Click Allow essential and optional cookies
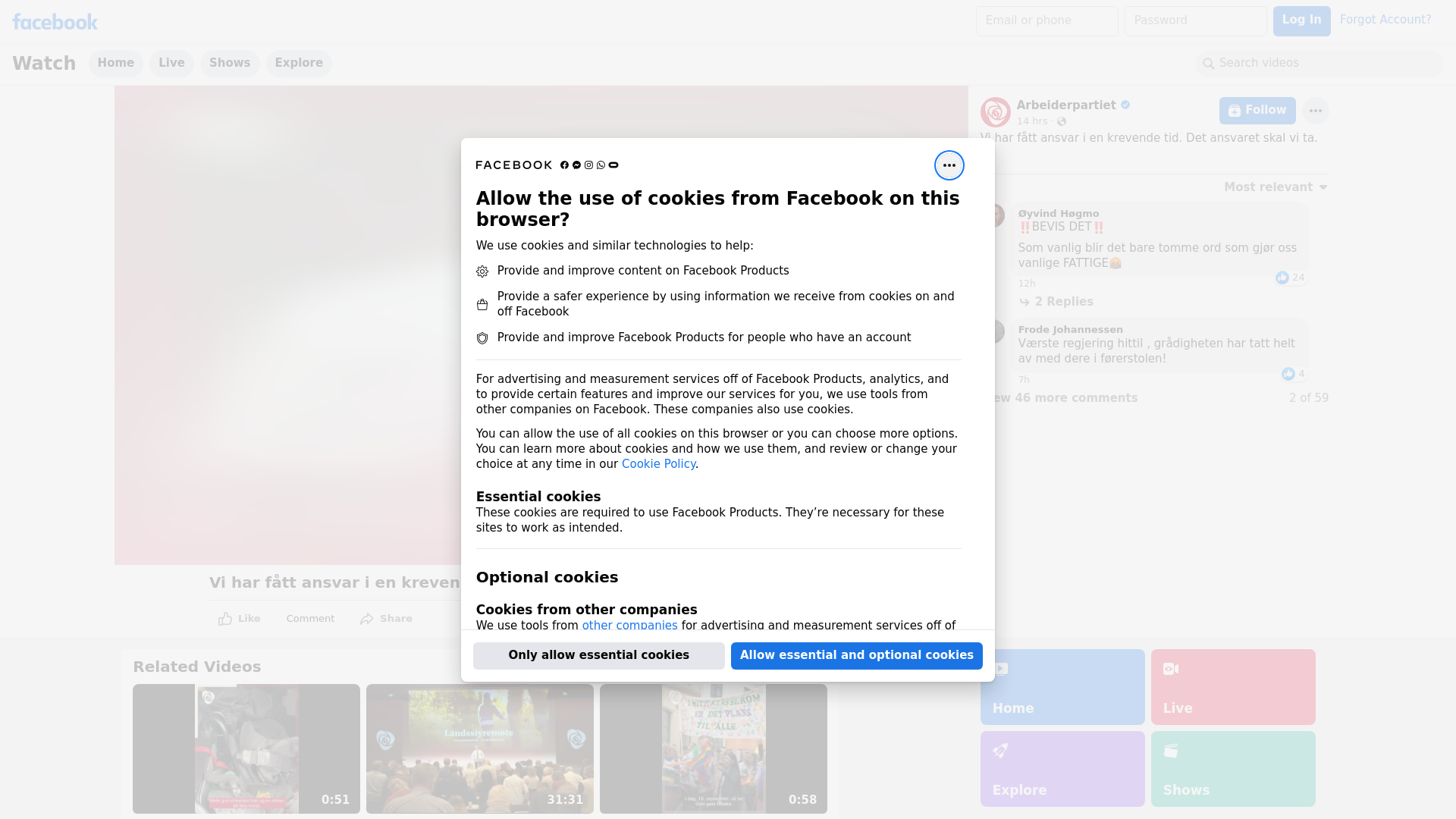Image resolution: width=1456 pixels, height=819 pixels. [856, 656]
